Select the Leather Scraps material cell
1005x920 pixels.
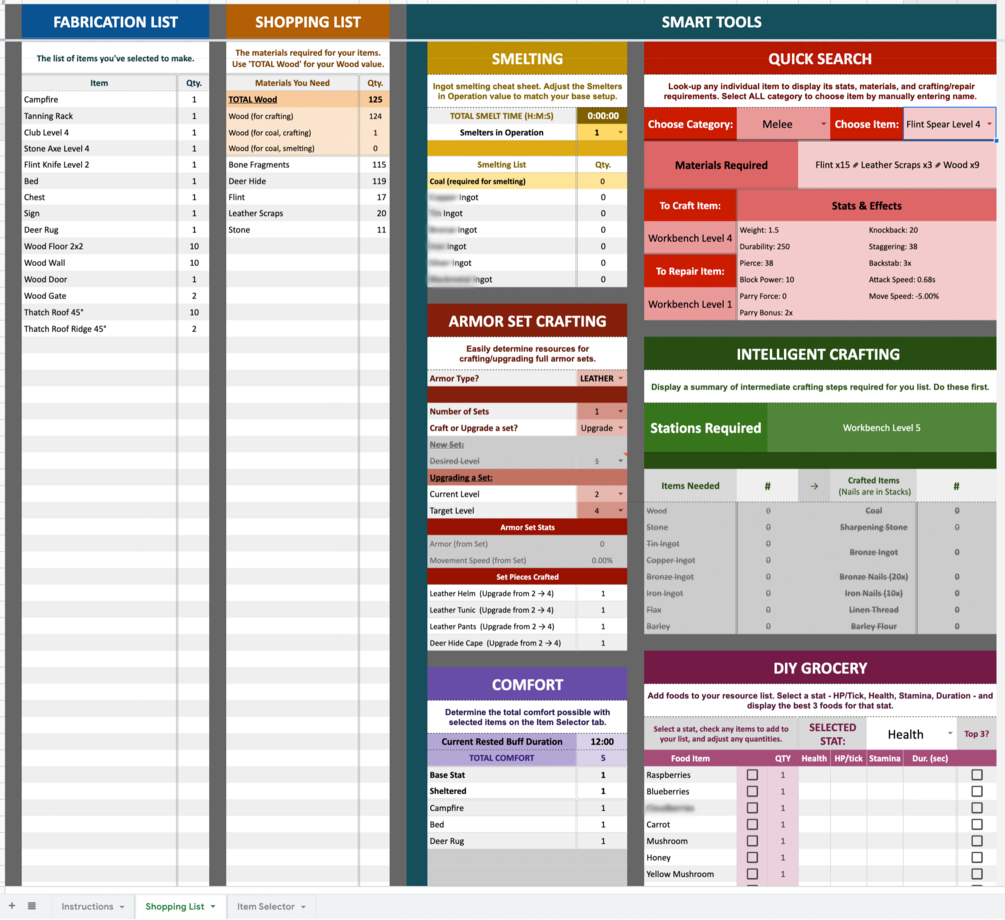point(292,213)
